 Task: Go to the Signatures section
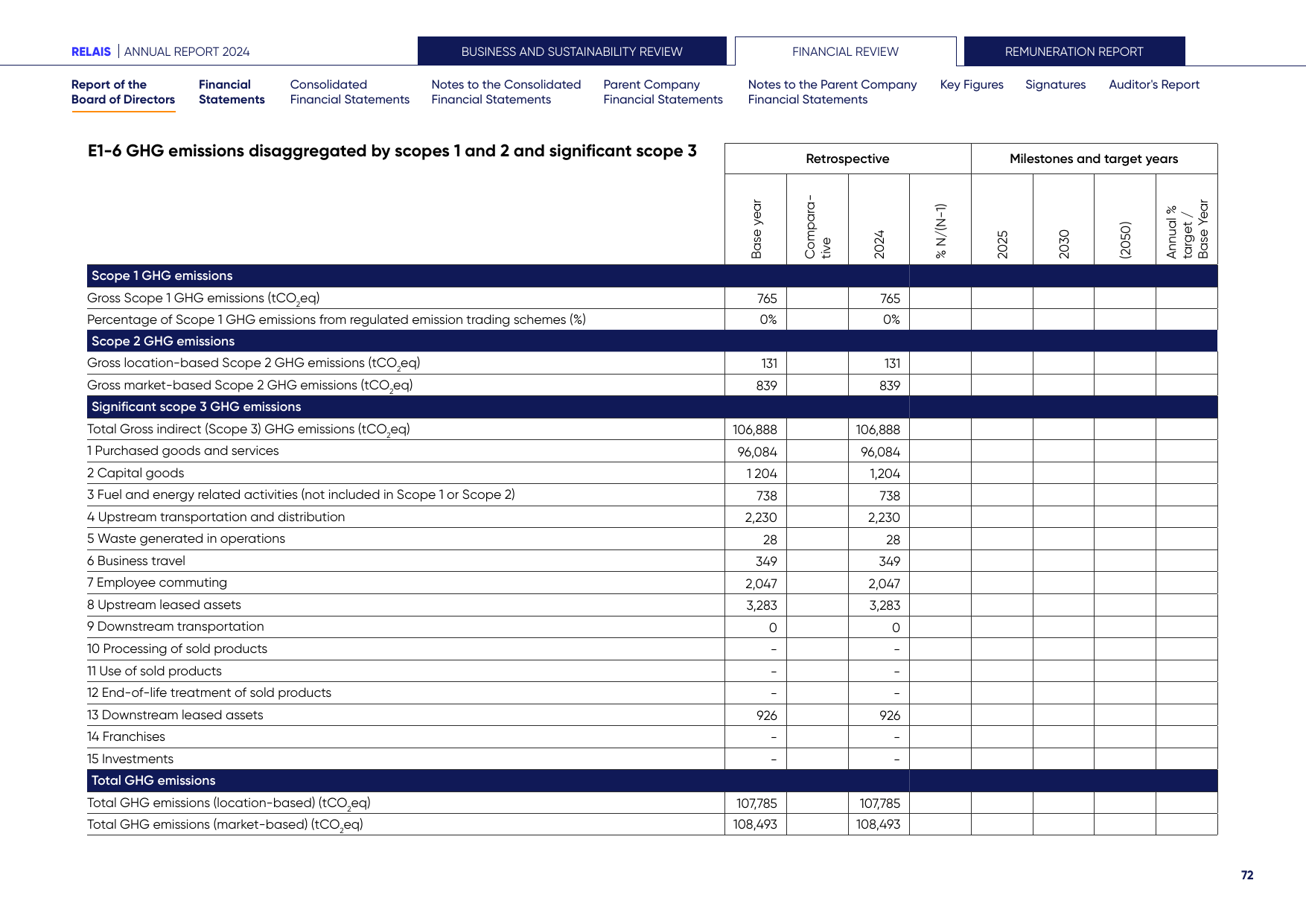click(x=1055, y=85)
